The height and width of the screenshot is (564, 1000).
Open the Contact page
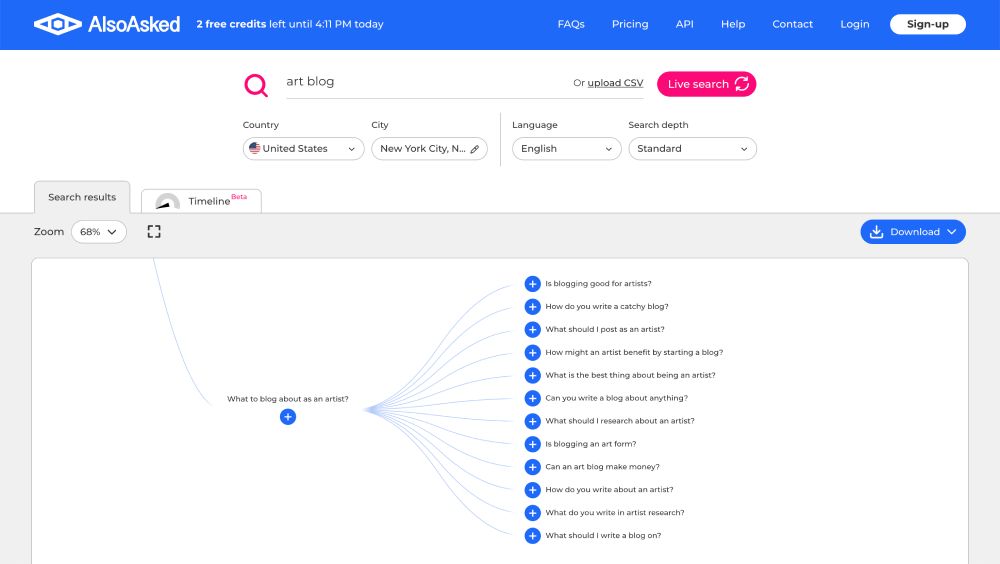(x=793, y=24)
